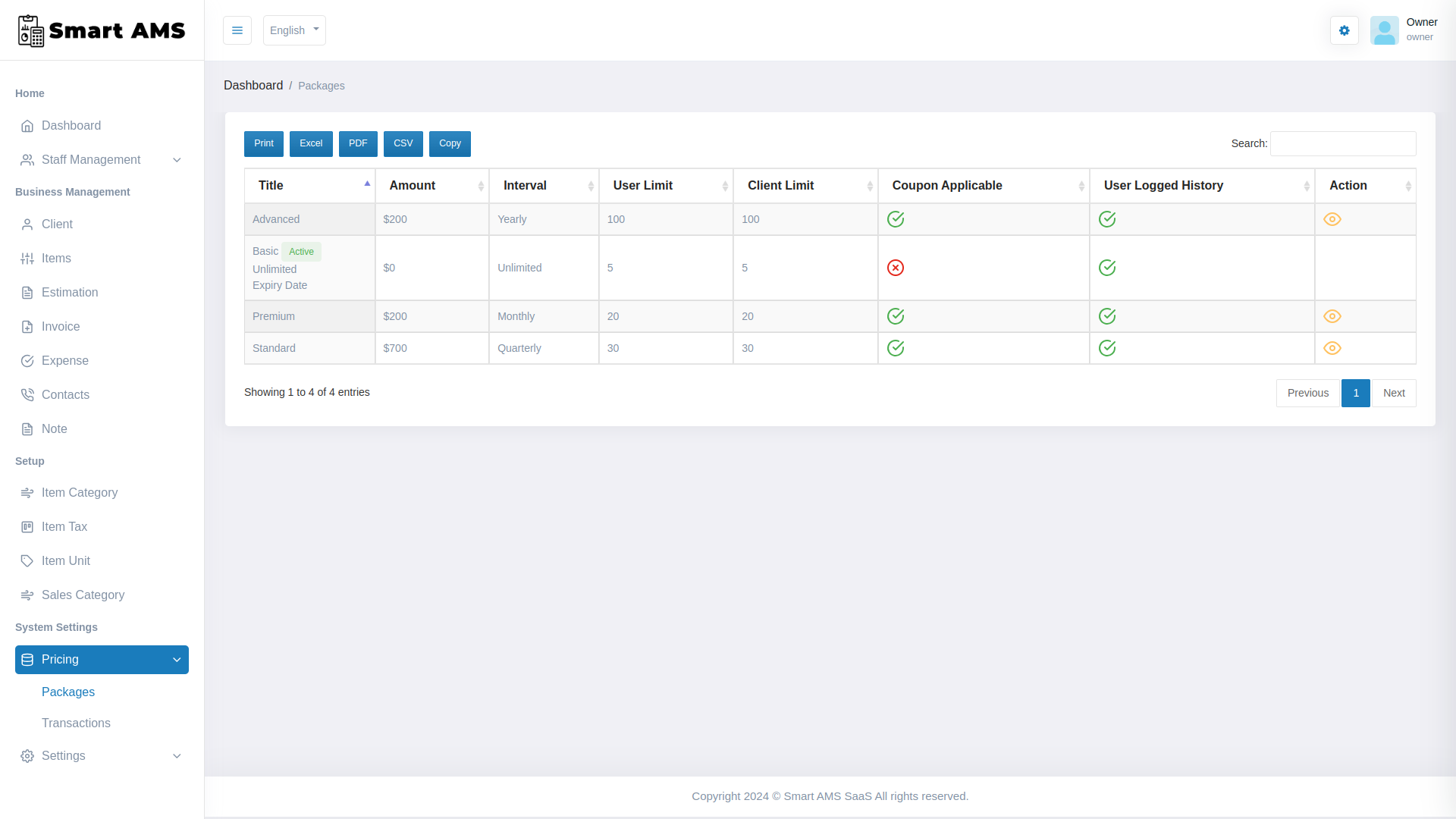Image resolution: width=1456 pixels, height=819 pixels.
Task: Export the table to Excel
Action: [x=311, y=143]
